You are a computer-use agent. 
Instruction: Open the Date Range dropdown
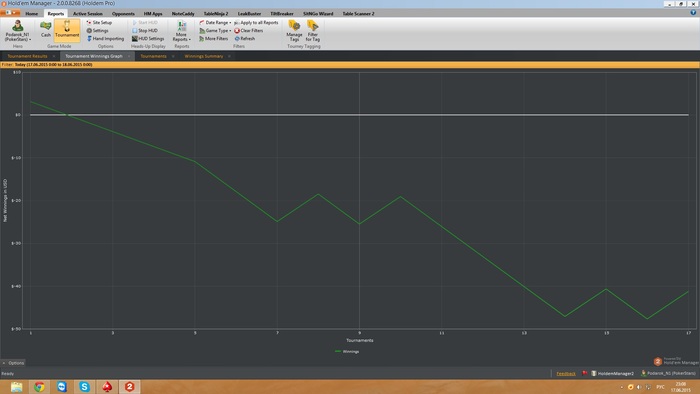pos(215,22)
